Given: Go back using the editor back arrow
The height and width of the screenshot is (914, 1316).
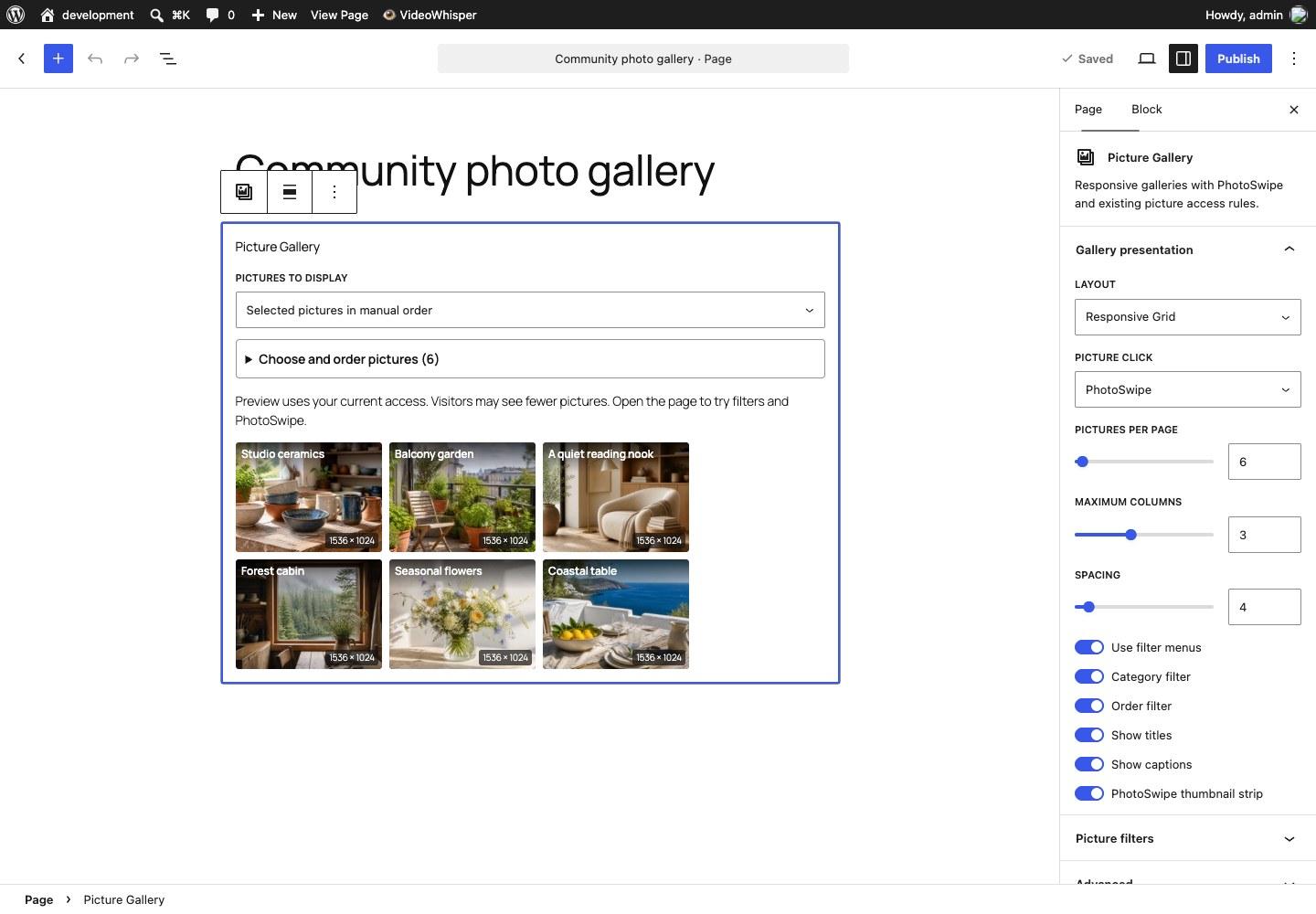Looking at the screenshot, I should click(x=22, y=58).
